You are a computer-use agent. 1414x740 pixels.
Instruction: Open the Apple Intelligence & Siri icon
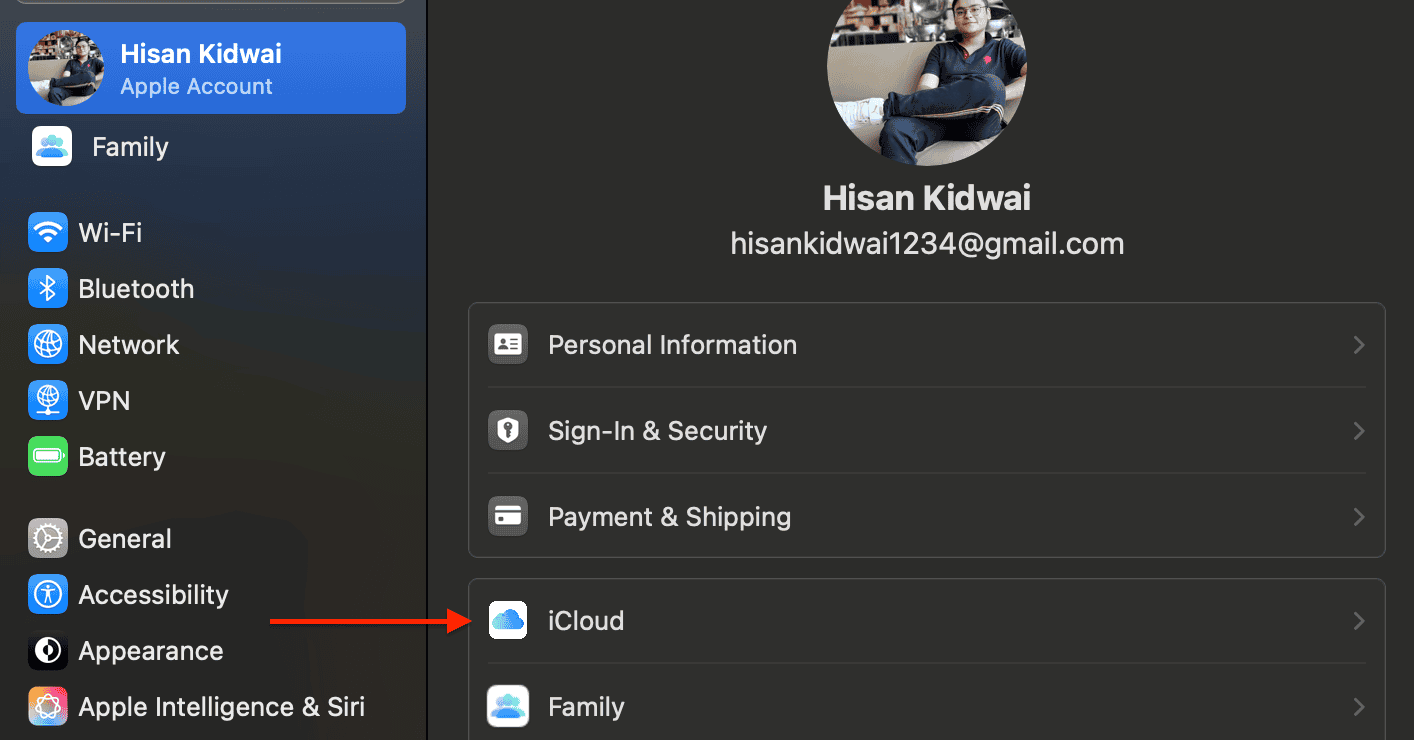pyautogui.click(x=48, y=707)
